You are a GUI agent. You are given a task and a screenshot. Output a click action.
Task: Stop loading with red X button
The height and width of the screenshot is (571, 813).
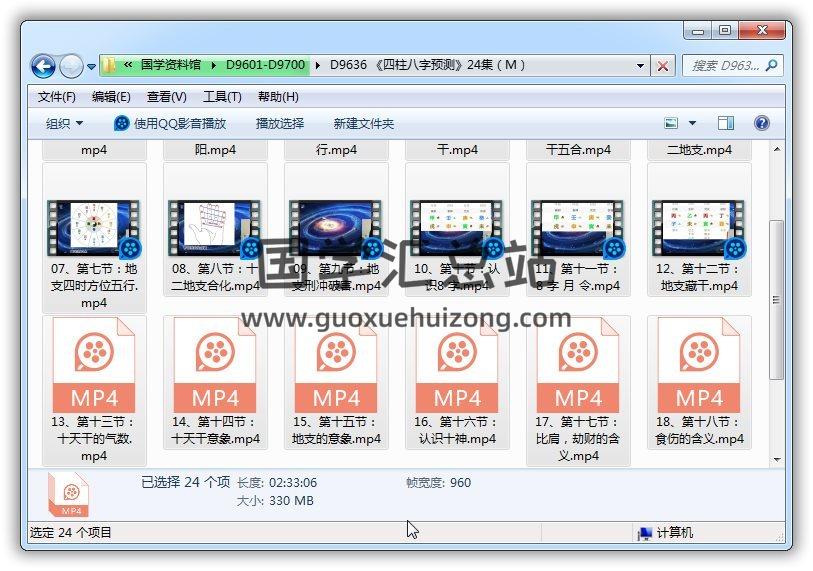[x=663, y=66]
